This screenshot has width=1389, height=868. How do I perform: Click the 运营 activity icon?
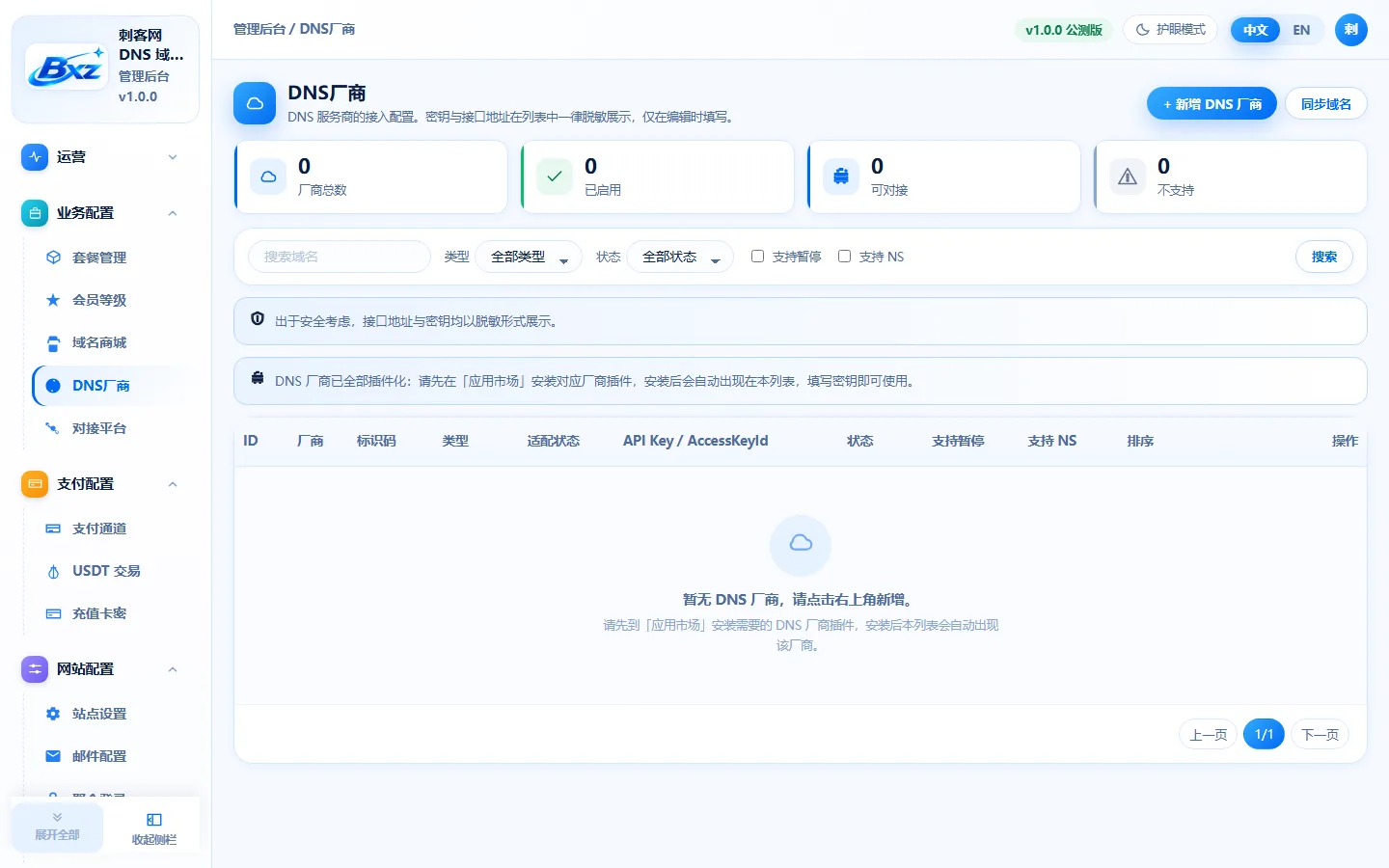pos(35,157)
